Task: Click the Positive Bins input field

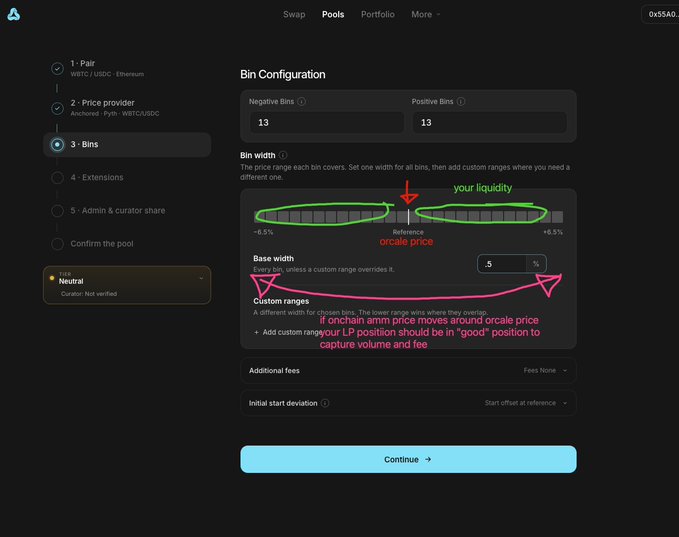Action: 490,123
